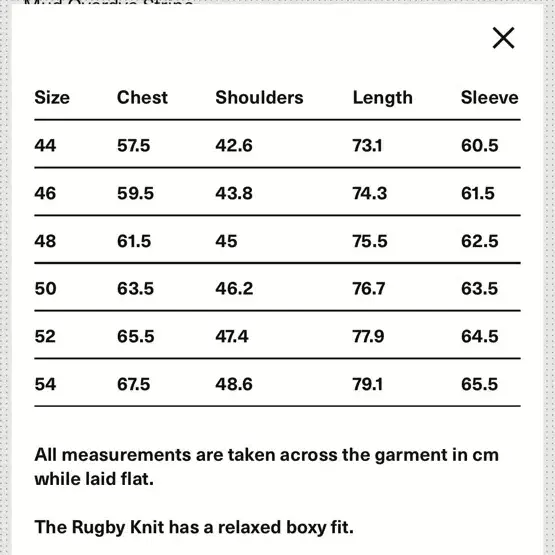Viewport: 555px width, 555px height.
Task: Click the Rugby Knit boxy fit note
Action: (x=194, y=527)
